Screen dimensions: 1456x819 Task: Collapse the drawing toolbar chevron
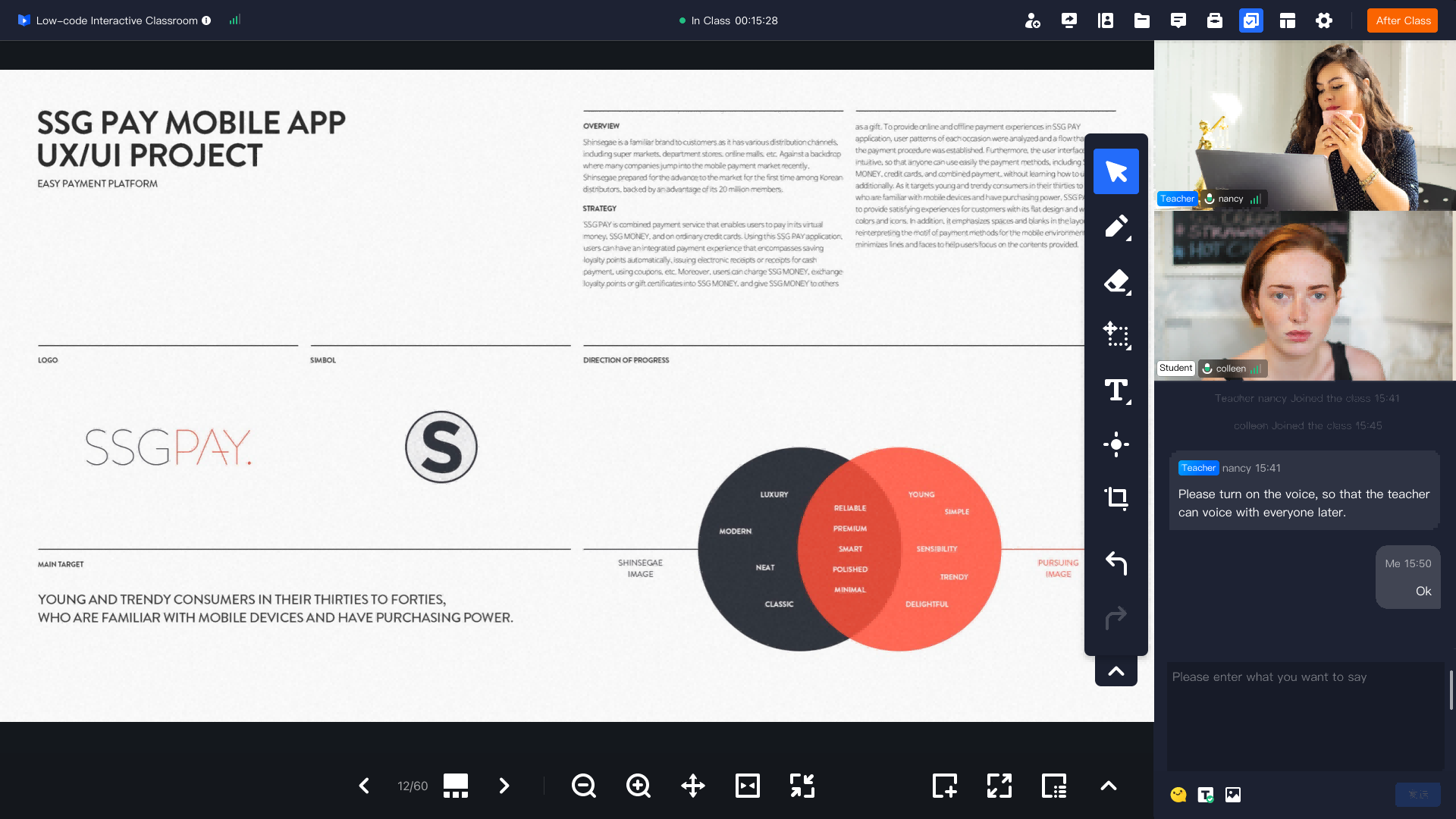coord(1116,671)
